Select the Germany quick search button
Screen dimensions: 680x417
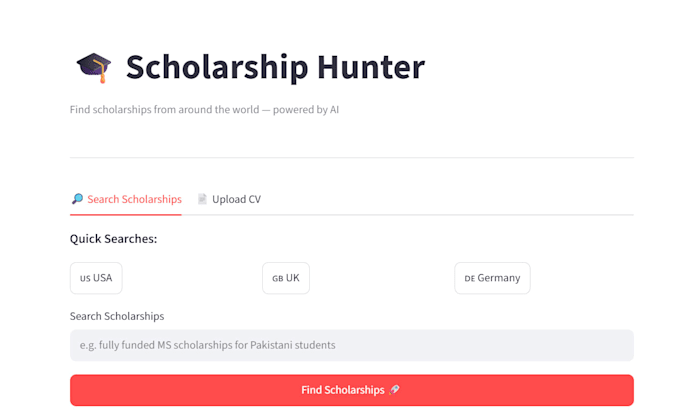point(492,278)
